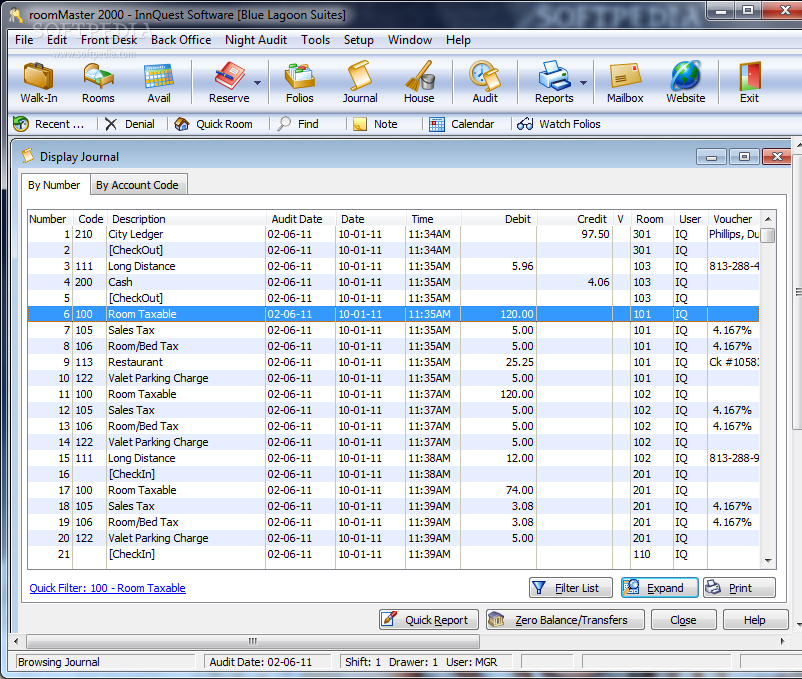Click the 97.50 credit value
Viewport: 802px width, 679px height.
tap(595, 234)
